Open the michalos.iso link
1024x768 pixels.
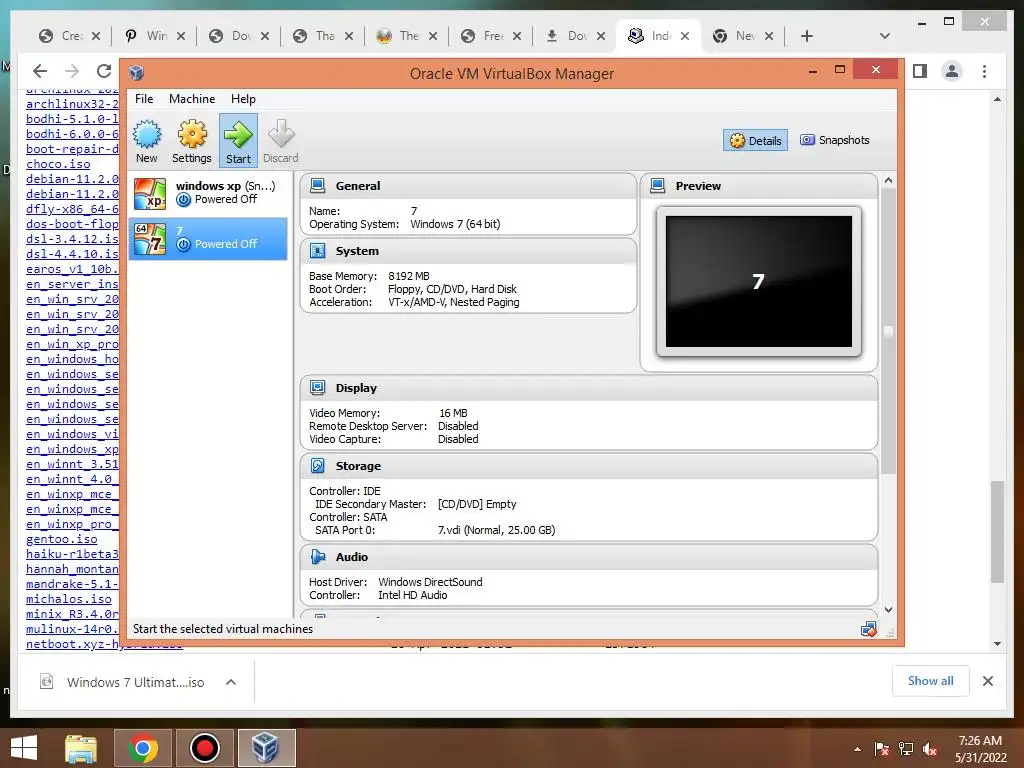69,599
